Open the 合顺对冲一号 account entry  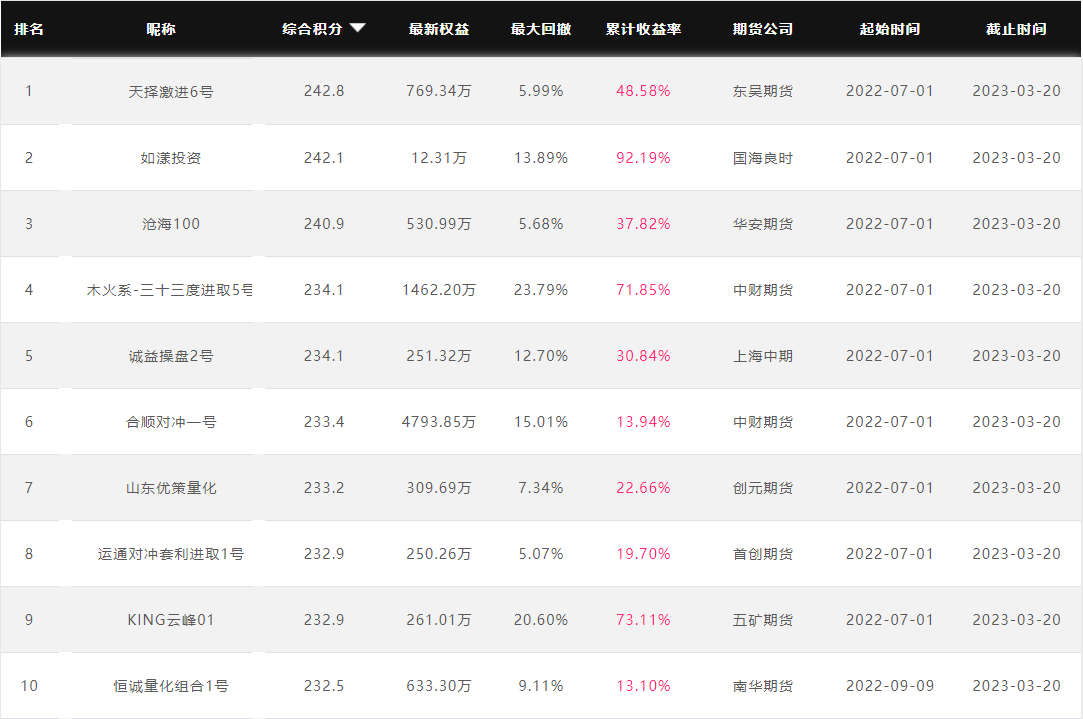[x=171, y=422]
